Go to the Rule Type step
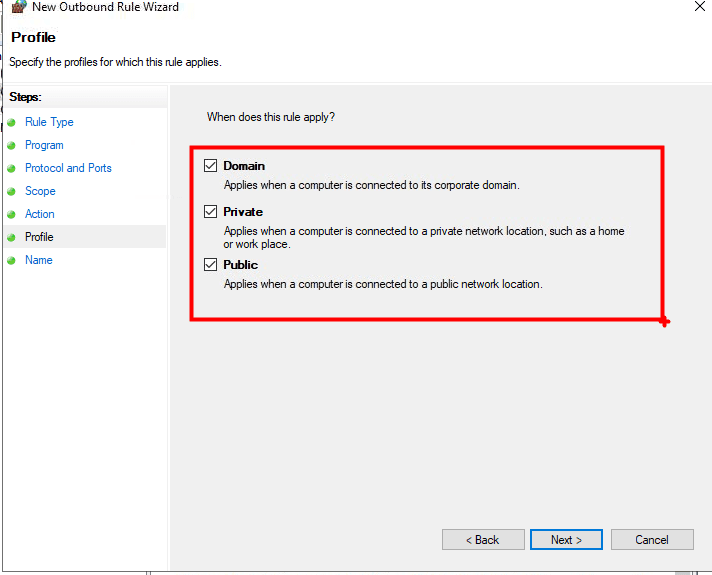Viewport: 712px width, 575px height. [49, 122]
